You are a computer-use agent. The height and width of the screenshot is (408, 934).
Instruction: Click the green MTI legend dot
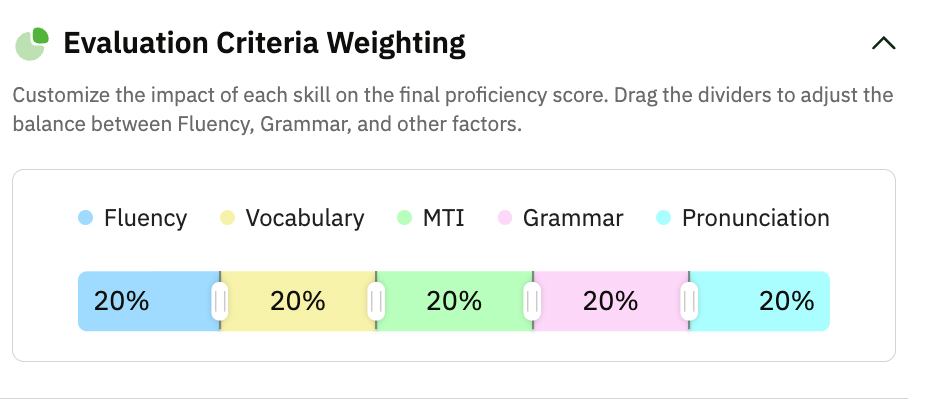(x=405, y=218)
